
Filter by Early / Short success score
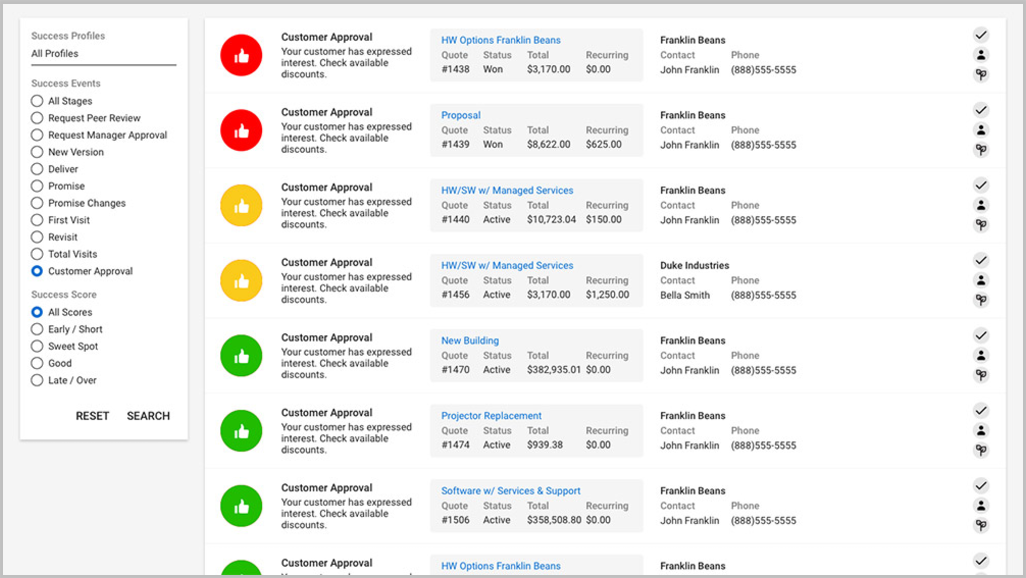[37, 329]
